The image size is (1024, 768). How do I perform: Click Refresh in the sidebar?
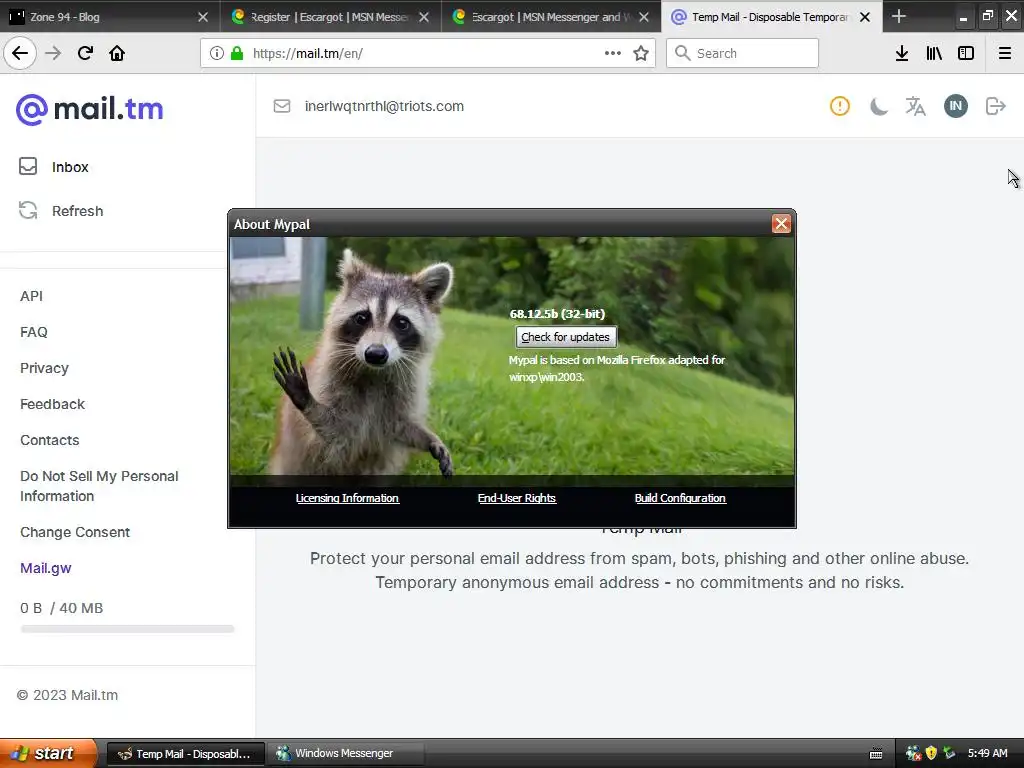pyautogui.click(x=61, y=211)
